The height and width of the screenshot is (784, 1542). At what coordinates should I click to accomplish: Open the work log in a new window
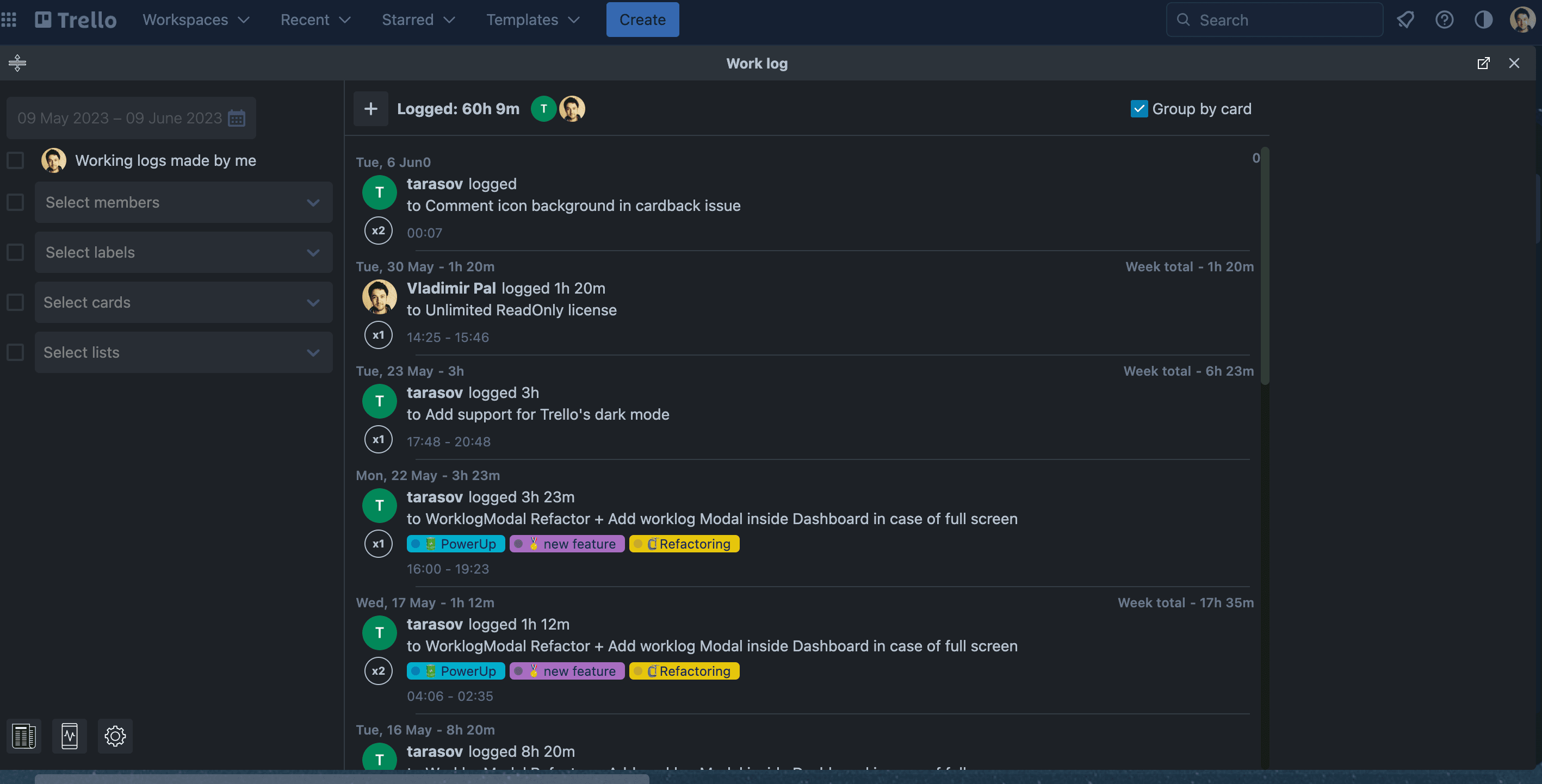click(1483, 63)
